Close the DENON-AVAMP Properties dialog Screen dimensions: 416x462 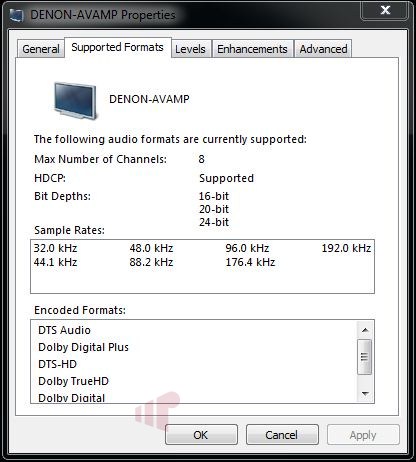coord(385,10)
